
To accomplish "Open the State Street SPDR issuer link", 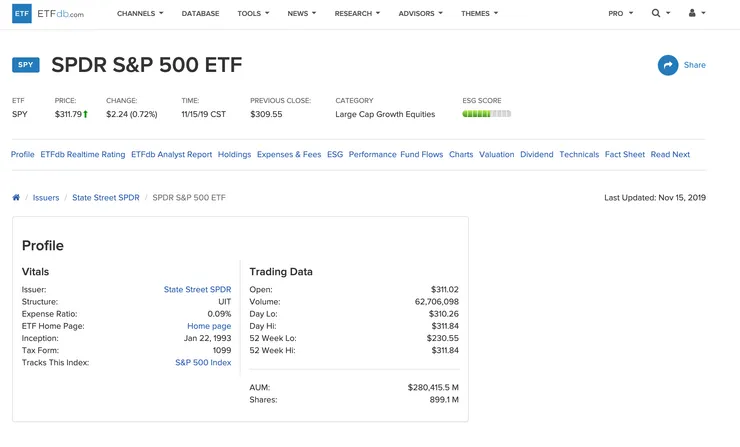I will coord(197,290).
